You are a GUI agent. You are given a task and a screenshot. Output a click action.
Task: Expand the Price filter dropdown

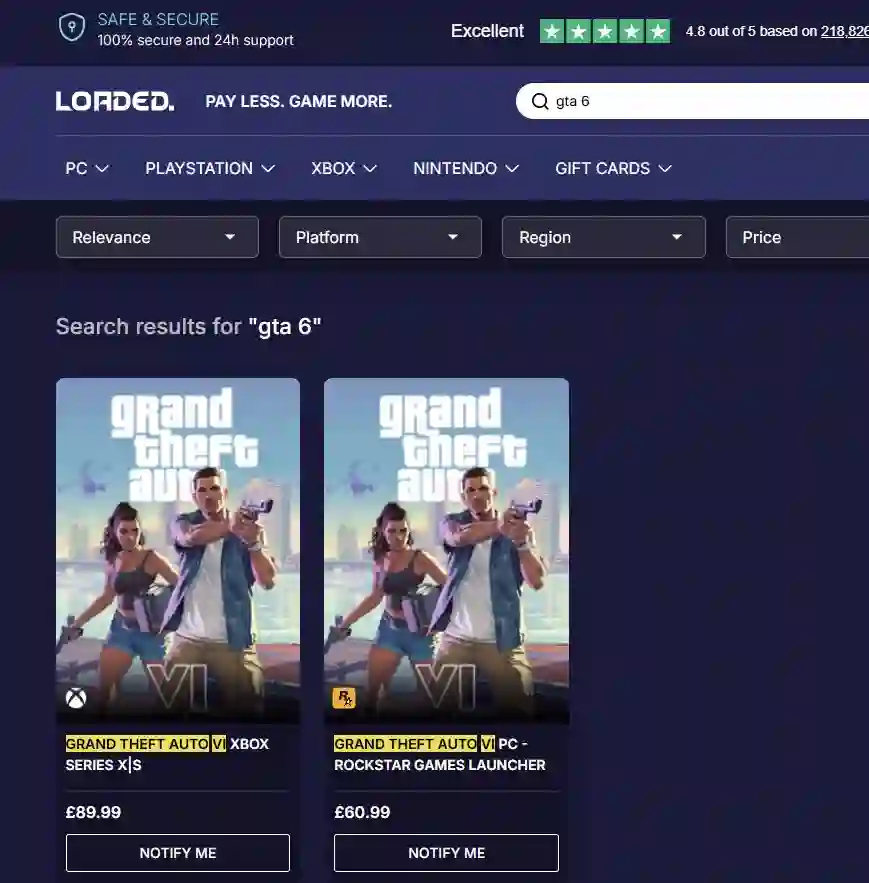[x=797, y=237]
